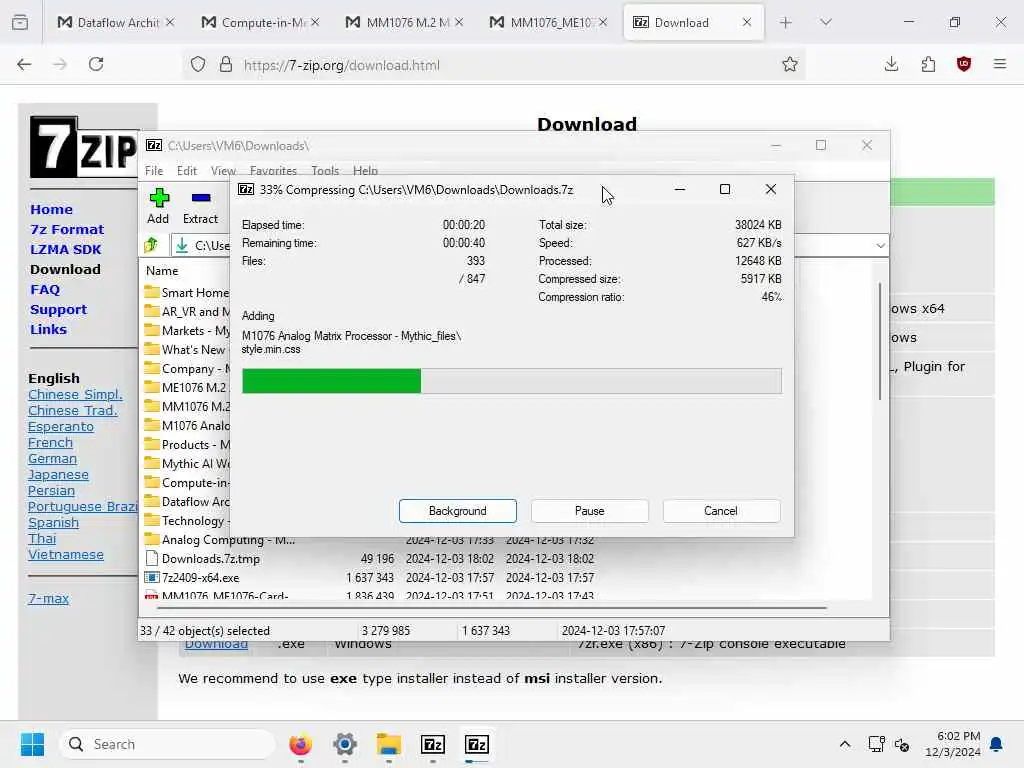Open the Tools menu in 7-Zip
This screenshot has width=1024, height=768.
point(325,170)
